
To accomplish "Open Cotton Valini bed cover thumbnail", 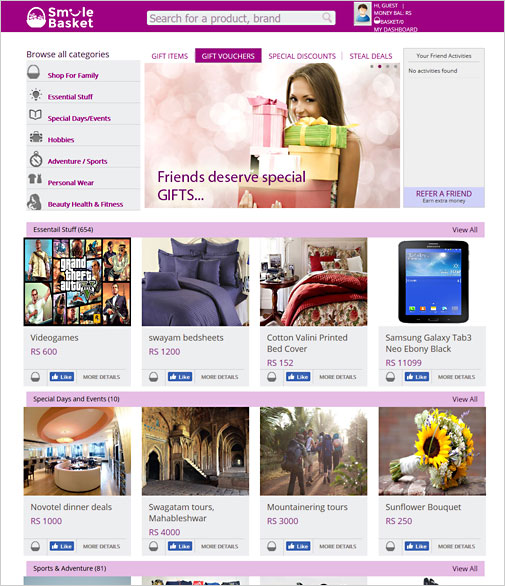I will click(314, 282).
